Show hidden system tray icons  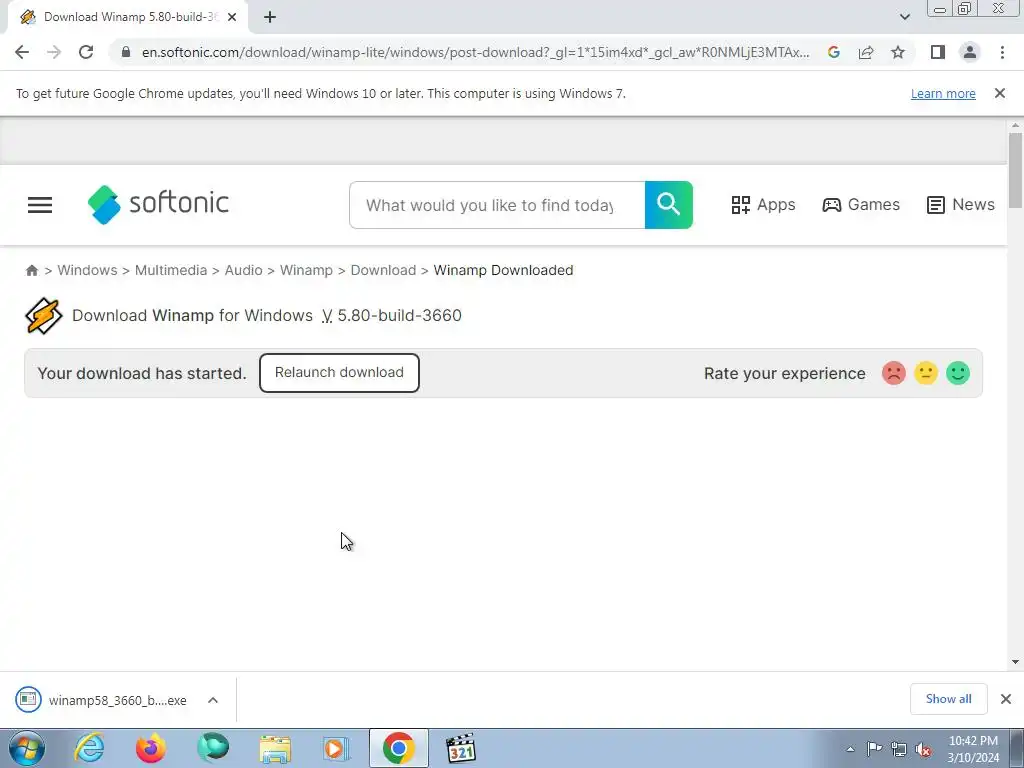pyautogui.click(x=850, y=749)
